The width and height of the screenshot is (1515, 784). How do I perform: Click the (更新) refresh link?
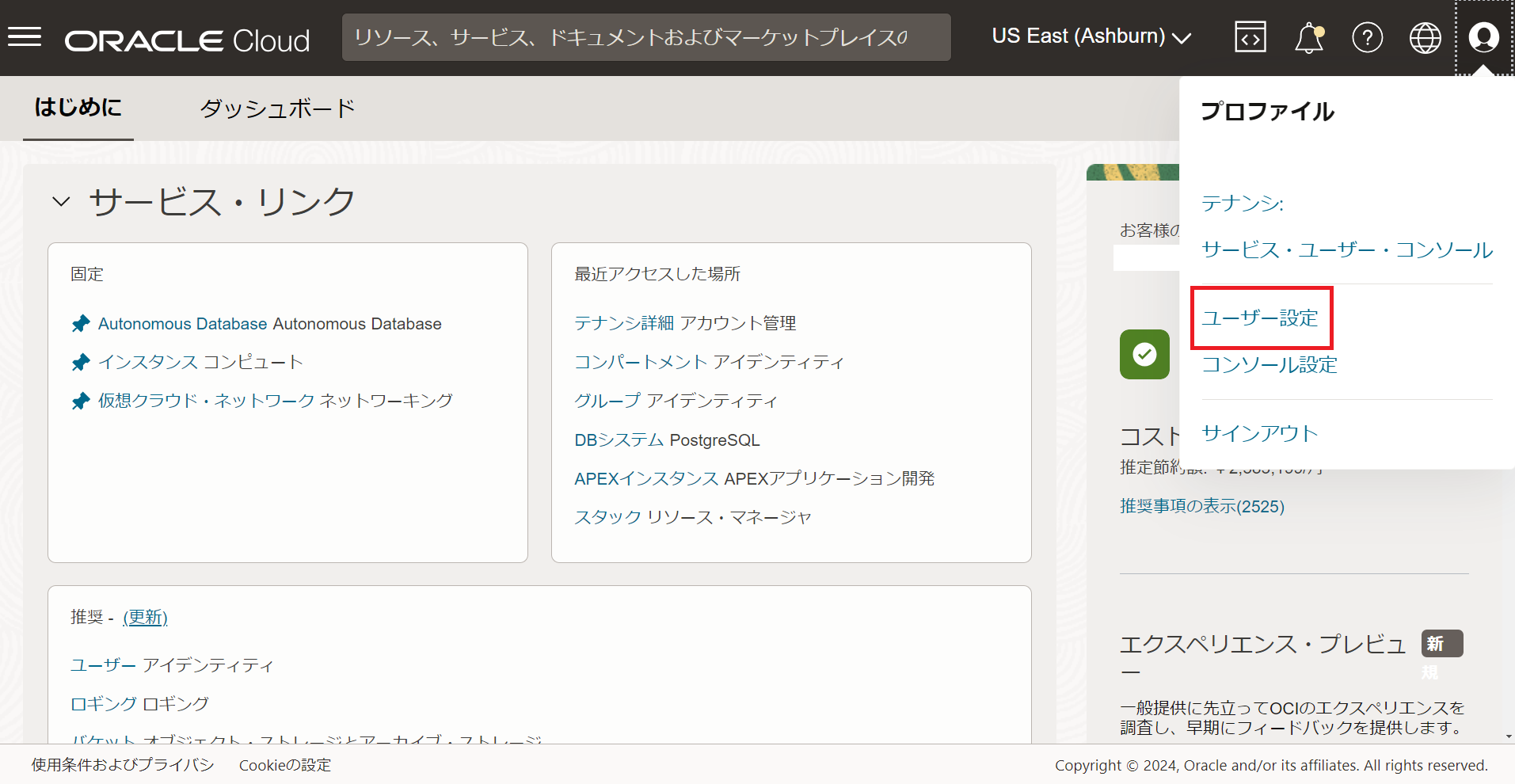(x=145, y=617)
